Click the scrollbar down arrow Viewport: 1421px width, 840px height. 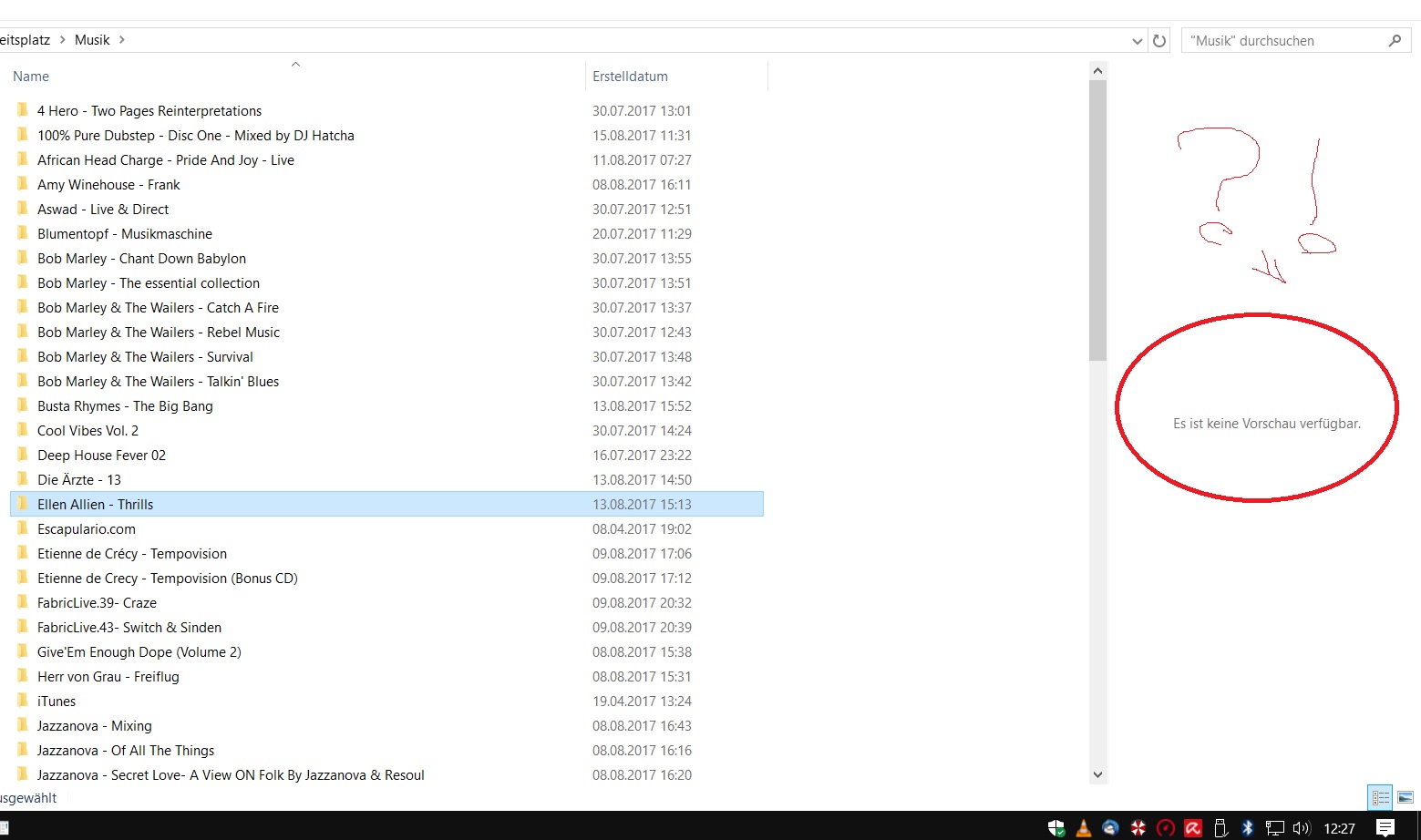(1097, 774)
